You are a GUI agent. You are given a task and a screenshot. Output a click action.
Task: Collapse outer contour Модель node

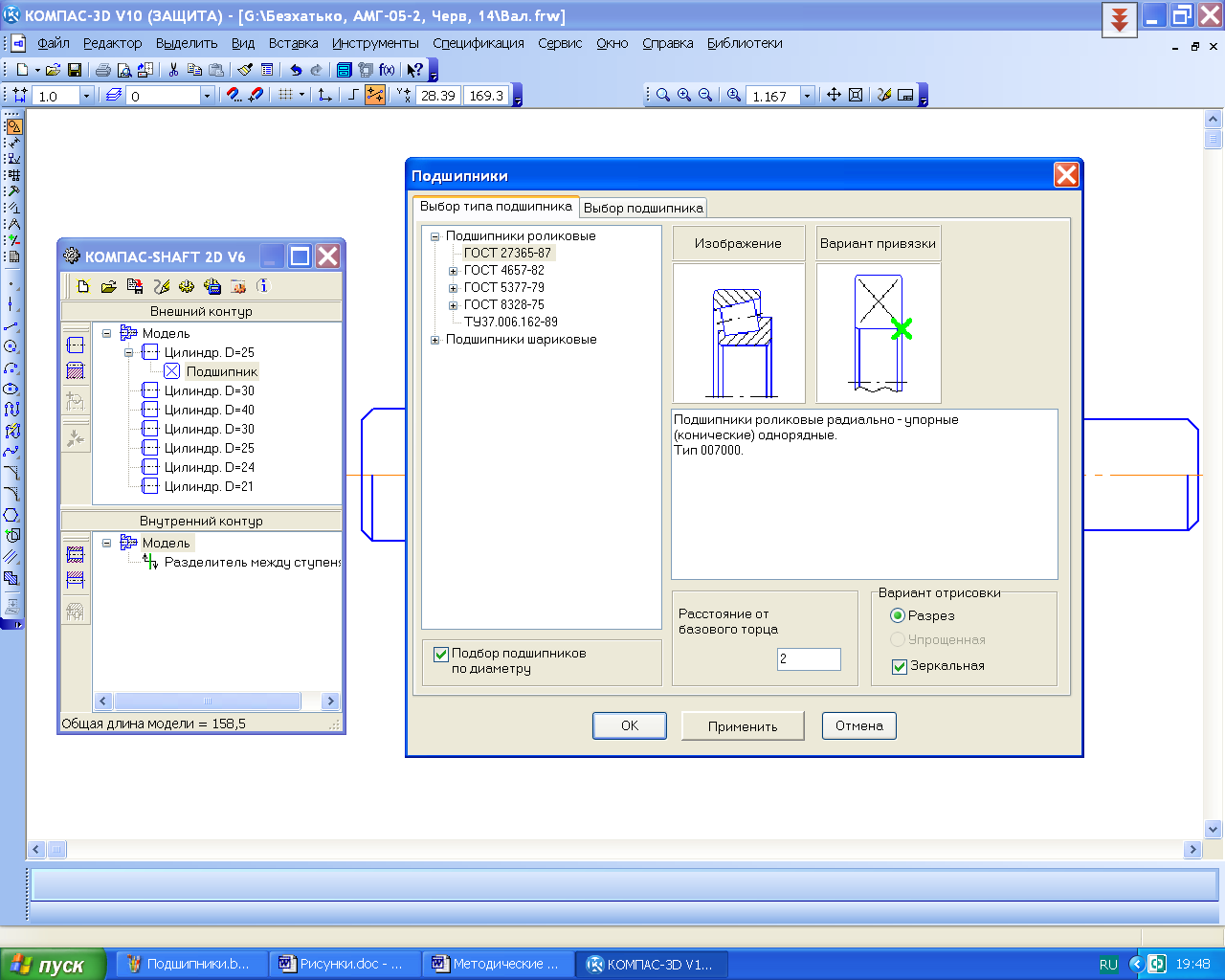pos(107,334)
